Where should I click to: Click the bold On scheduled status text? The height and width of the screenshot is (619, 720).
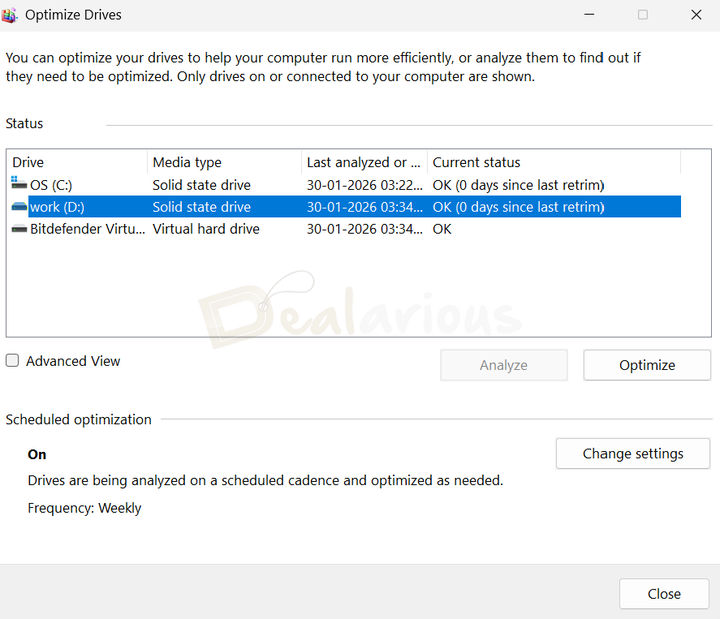point(37,455)
